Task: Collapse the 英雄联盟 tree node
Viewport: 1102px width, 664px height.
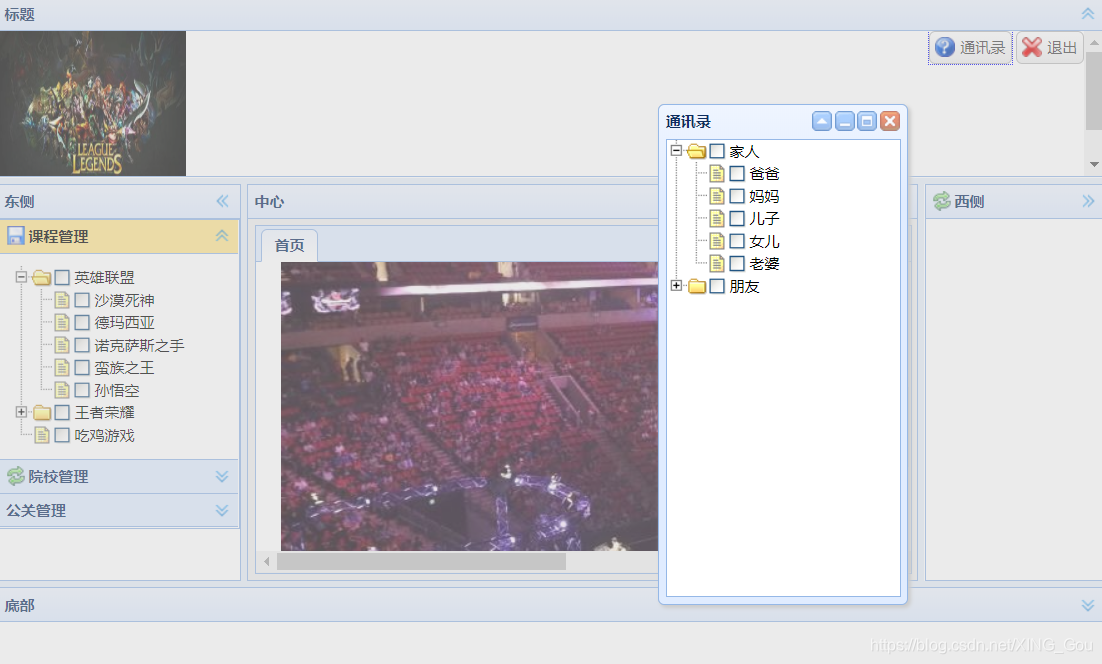Action: 21,277
